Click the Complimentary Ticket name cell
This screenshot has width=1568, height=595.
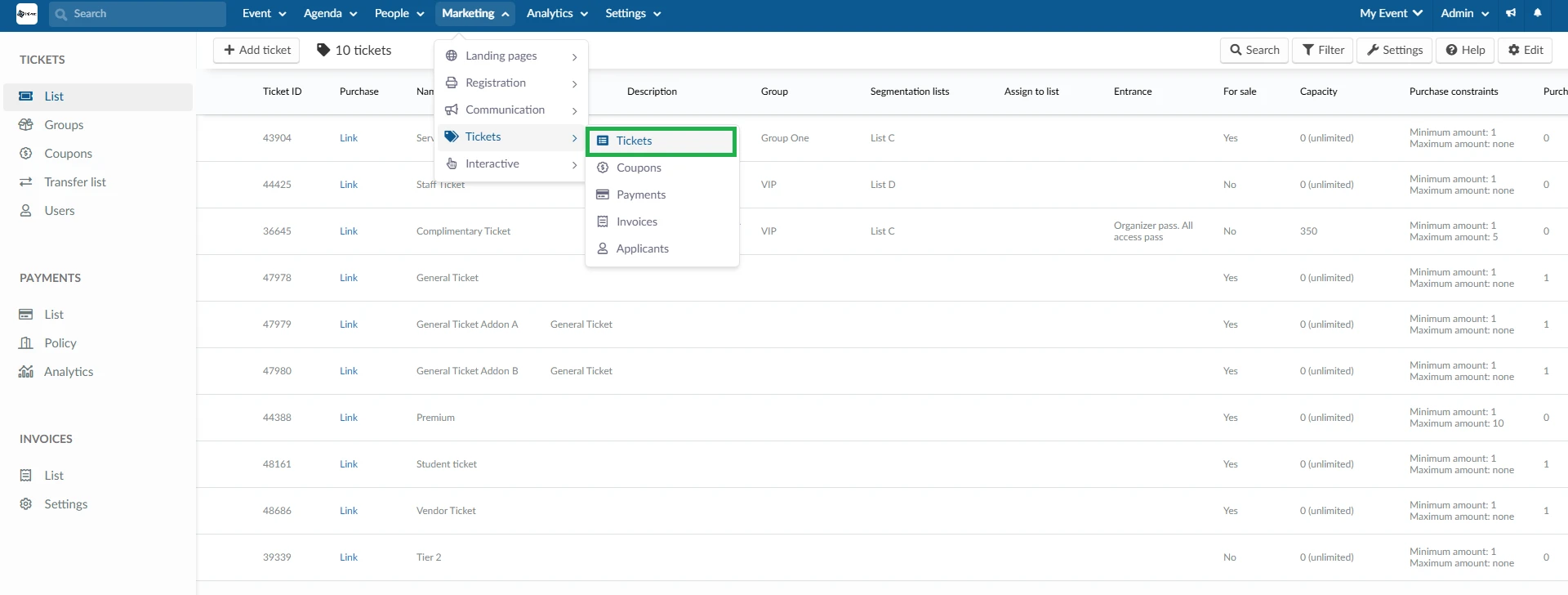(x=463, y=231)
